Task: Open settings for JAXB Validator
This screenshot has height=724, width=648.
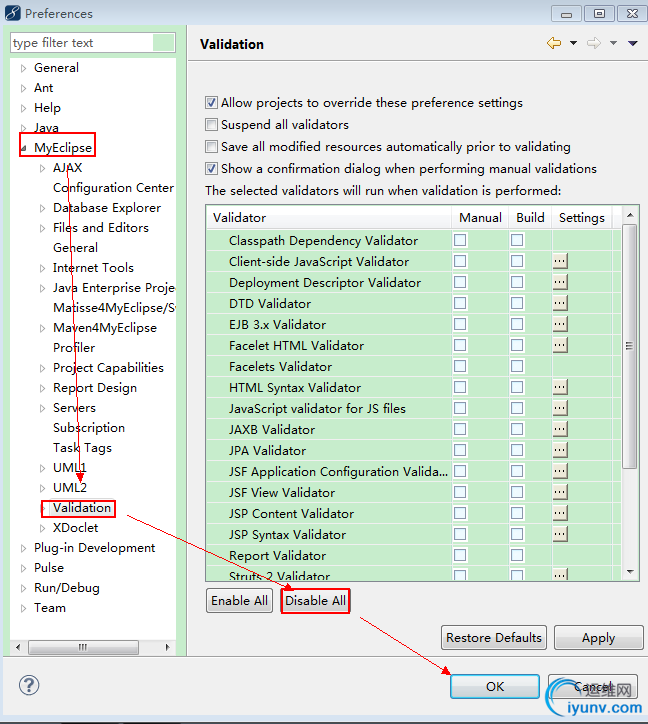Action: 560,429
